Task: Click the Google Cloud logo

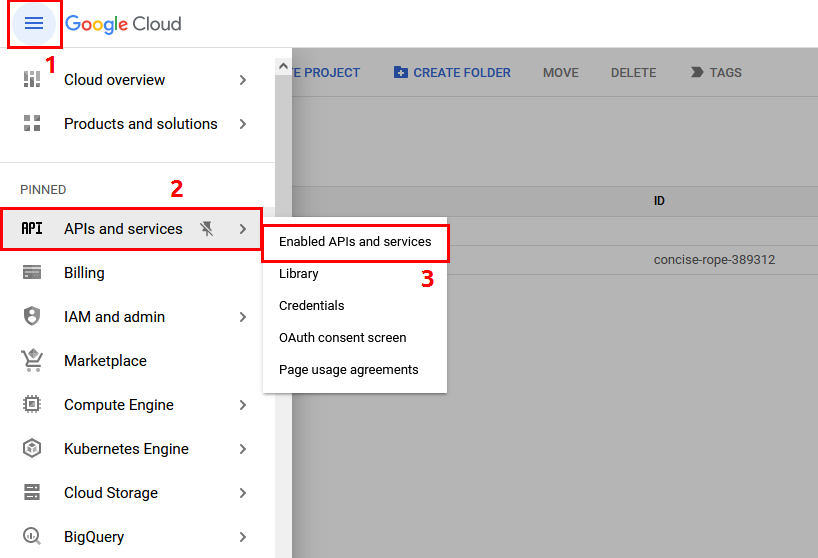Action: [x=123, y=24]
